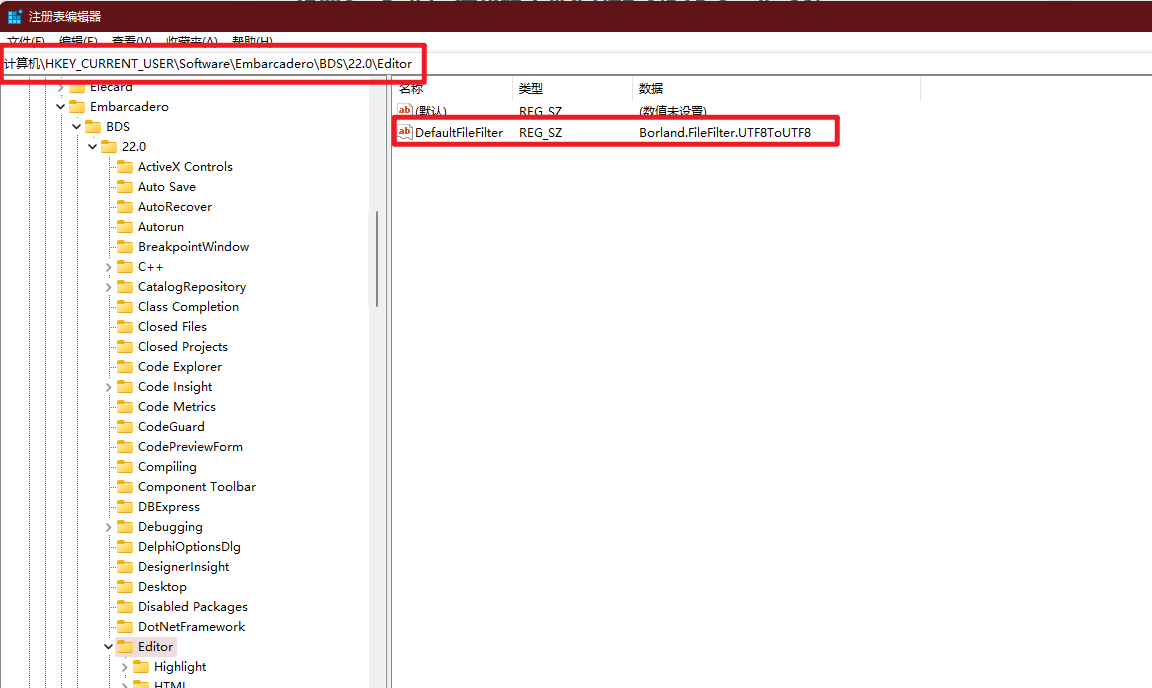Screen dimensions: 1152x688
Task: Click the Compiling folder icon
Action: 124,466
